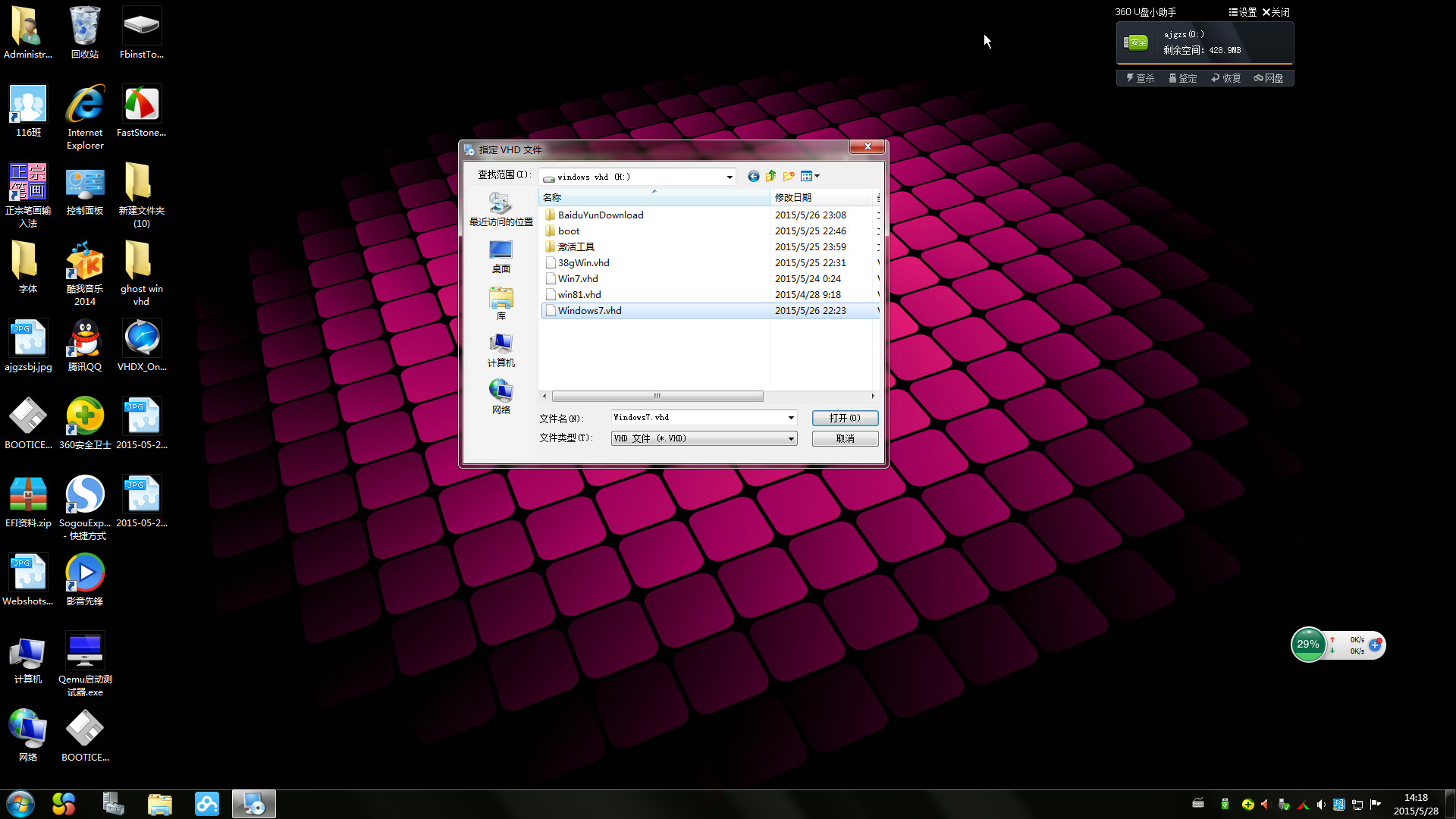Launch 360安全卫士 from desktop
The width and height of the screenshot is (1456, 819).
click(x=85, y=424)
